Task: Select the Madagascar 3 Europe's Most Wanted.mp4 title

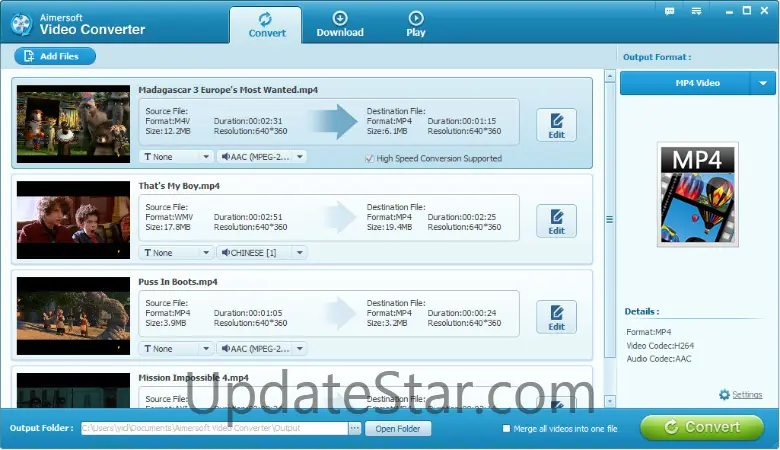Action: coord(228,90)
